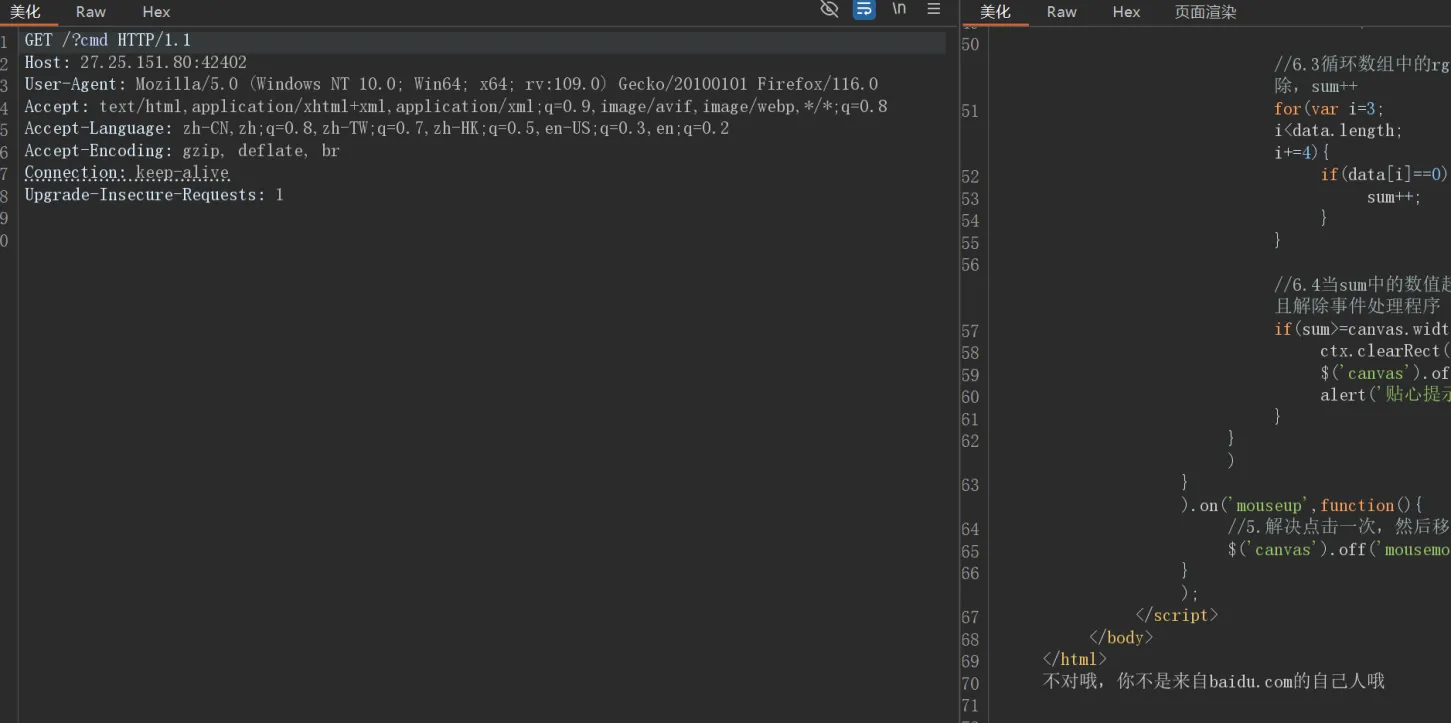
Task: Click the sum++; code line
Action: (x=1394, y=197)
